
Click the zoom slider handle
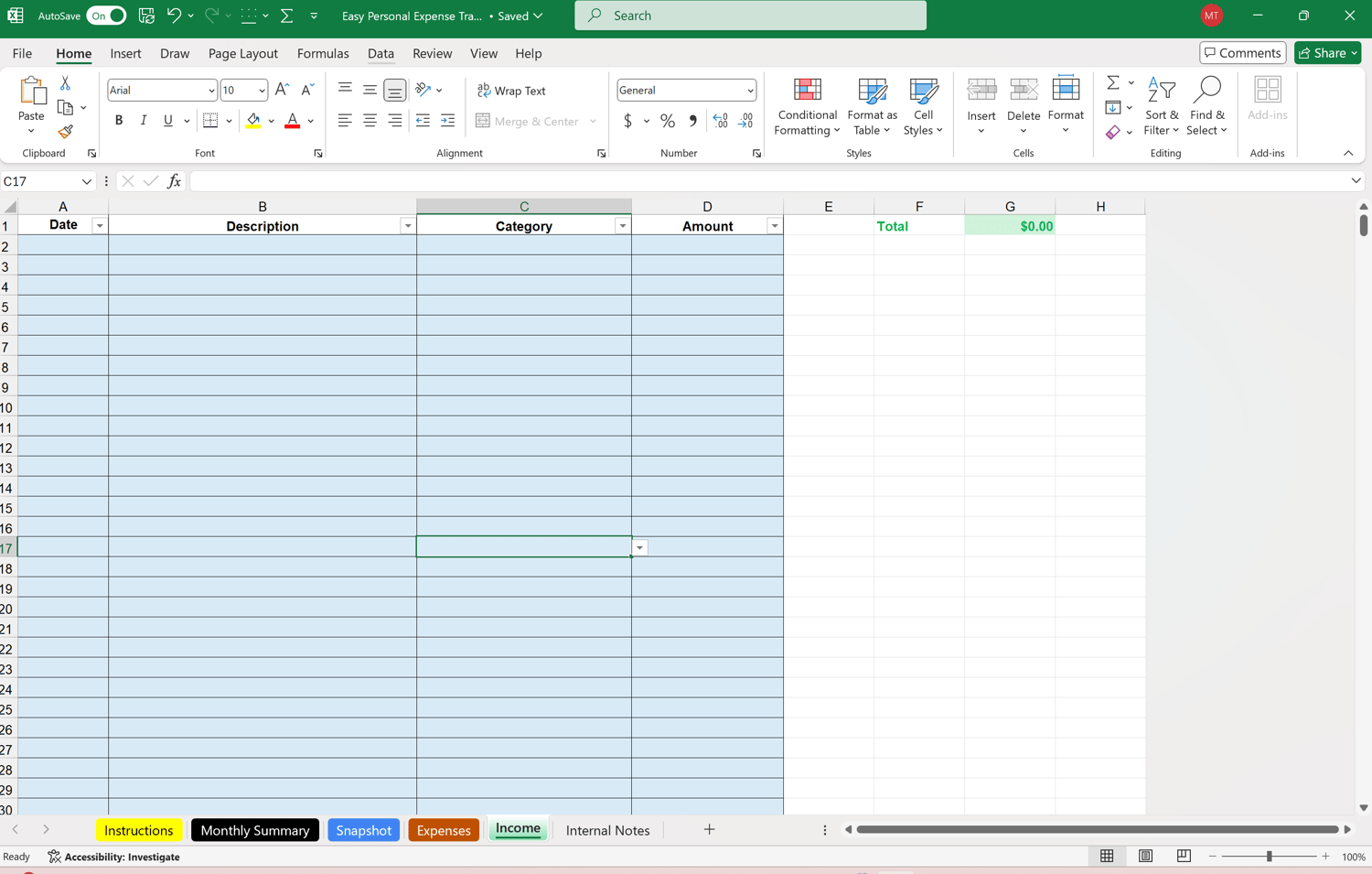point(1270,857)
